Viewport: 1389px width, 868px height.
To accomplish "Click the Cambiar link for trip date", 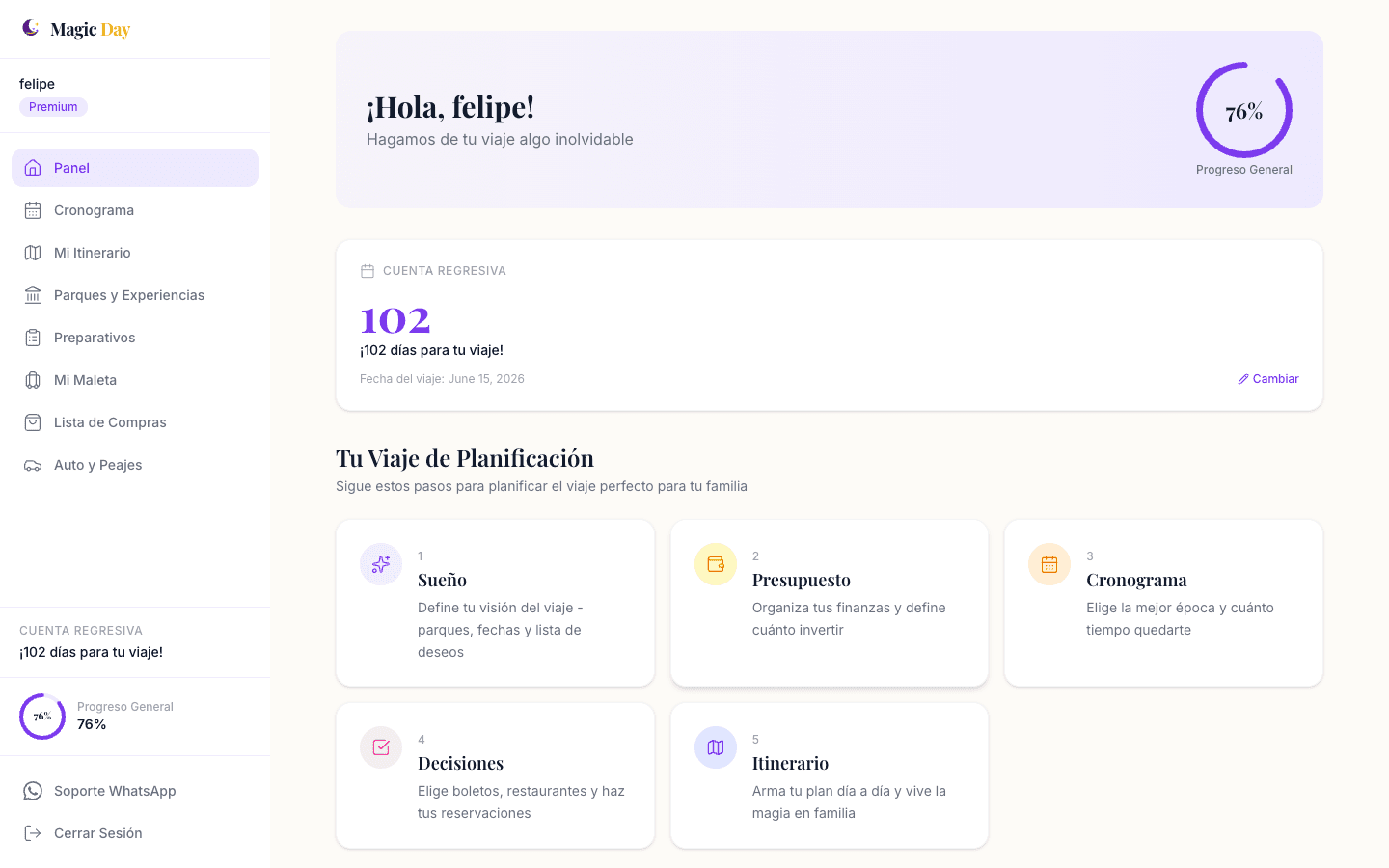I will coord(1268,379).
